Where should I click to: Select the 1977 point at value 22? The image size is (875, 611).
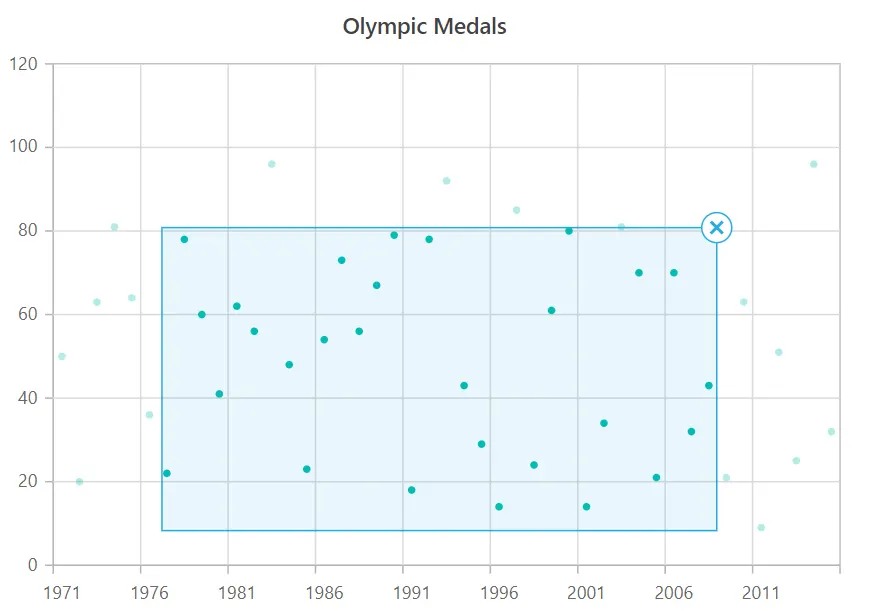(x=167, y=473)
